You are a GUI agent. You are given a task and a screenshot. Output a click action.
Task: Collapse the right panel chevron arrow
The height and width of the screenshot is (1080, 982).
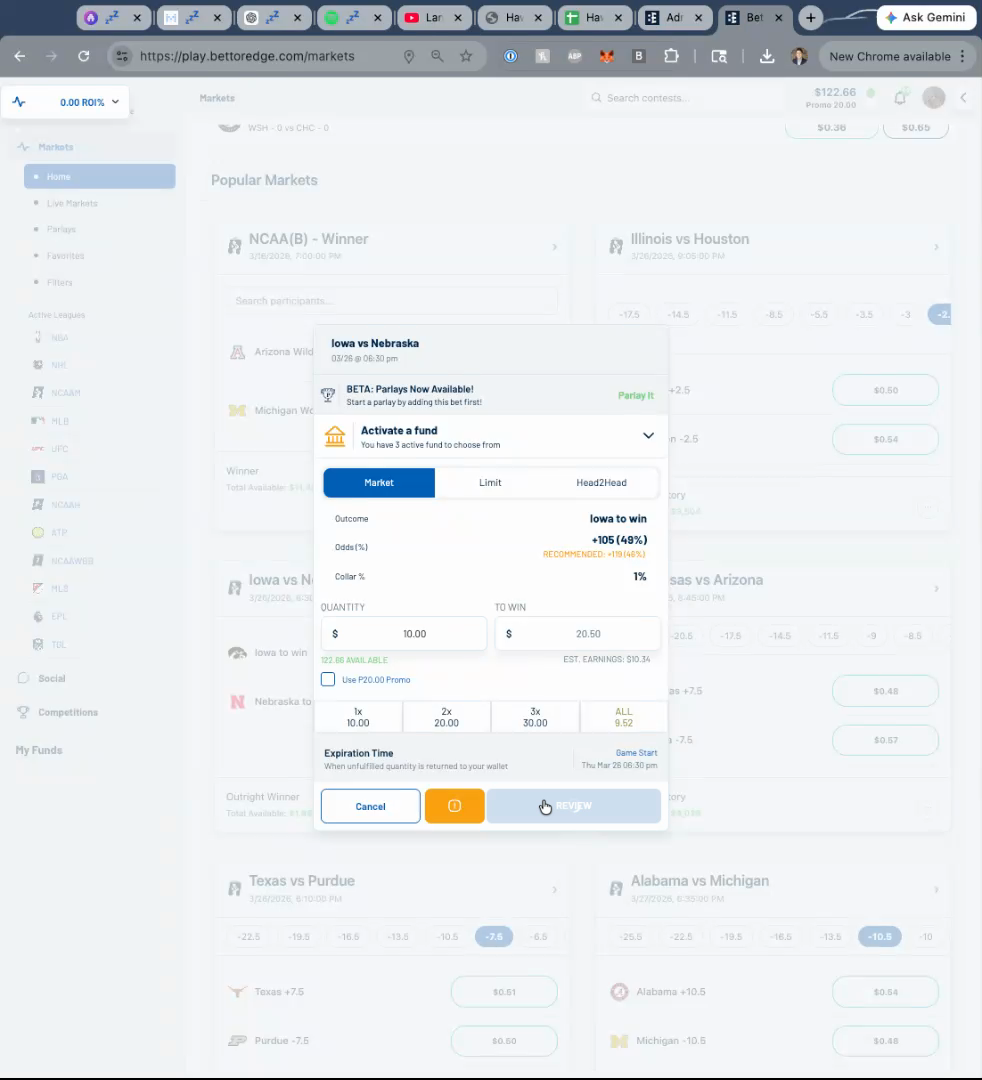[963, 98]
